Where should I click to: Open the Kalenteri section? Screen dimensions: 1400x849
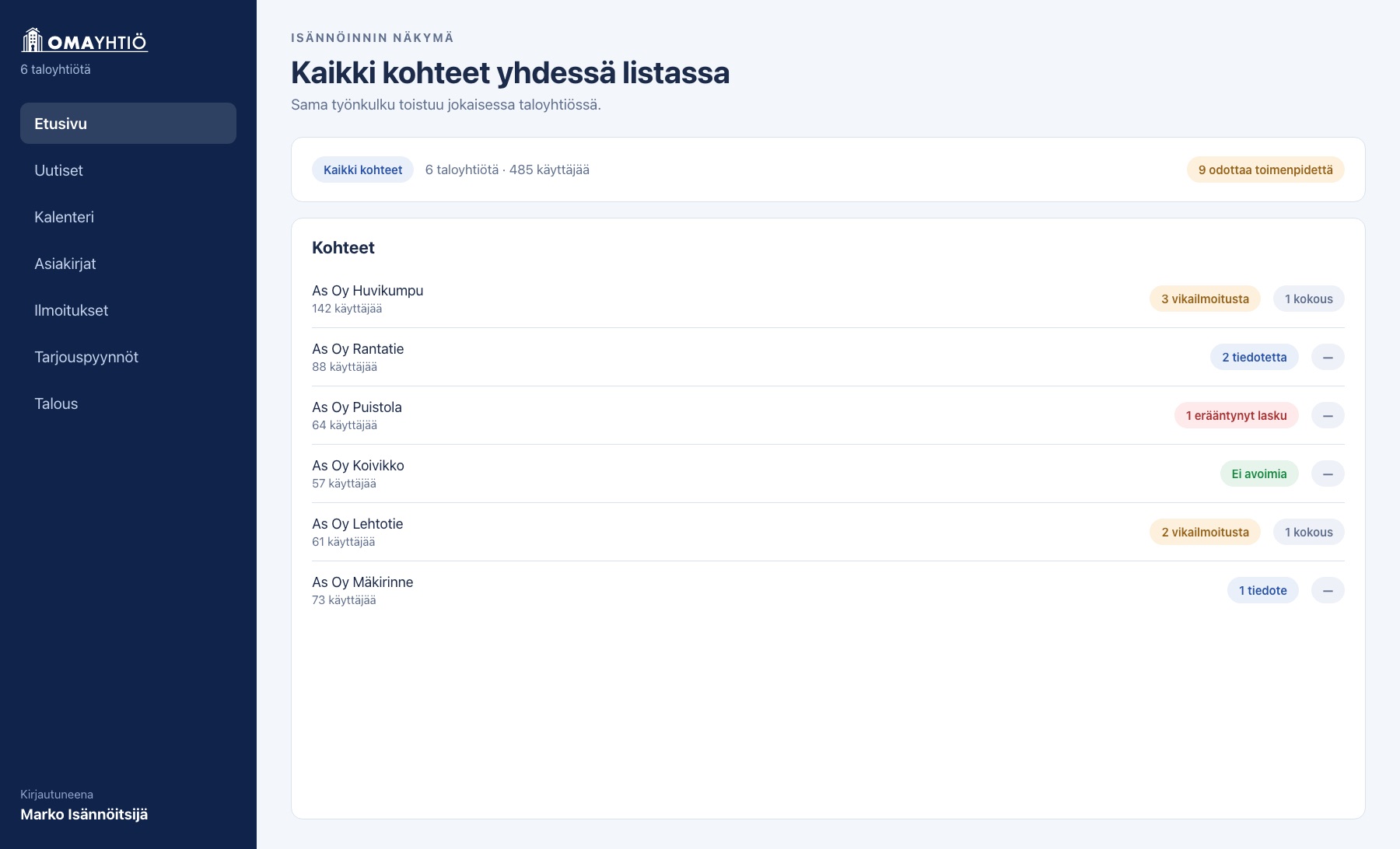click(128, 216)
